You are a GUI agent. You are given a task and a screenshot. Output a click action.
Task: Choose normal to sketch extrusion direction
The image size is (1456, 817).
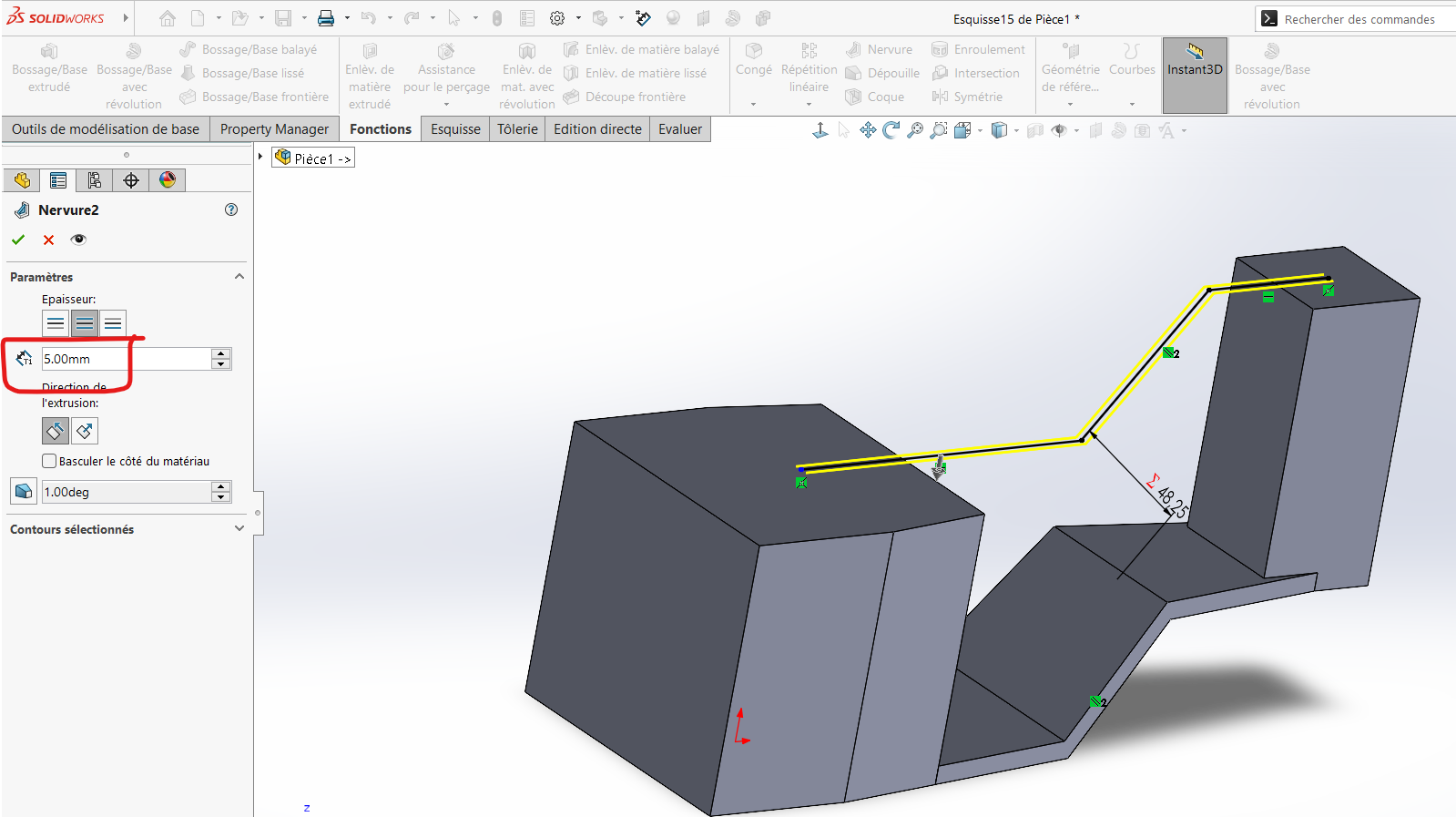click(85, 431)
